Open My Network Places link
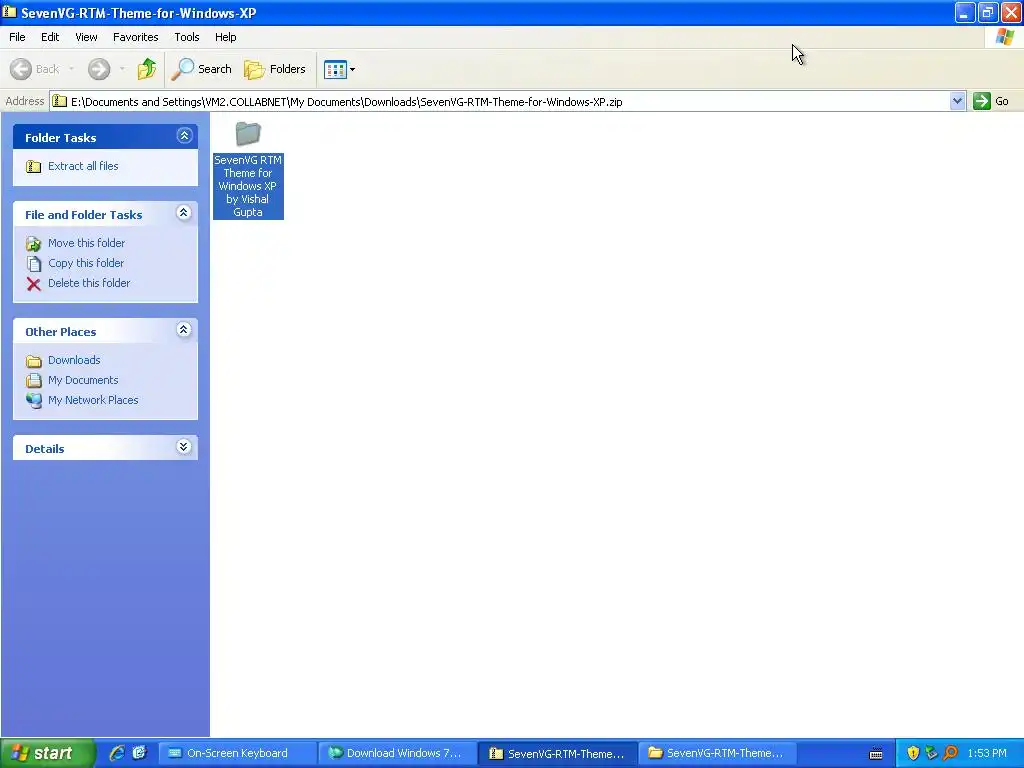The height and width of the screenshot is (768, 1024). click(93, 400)
